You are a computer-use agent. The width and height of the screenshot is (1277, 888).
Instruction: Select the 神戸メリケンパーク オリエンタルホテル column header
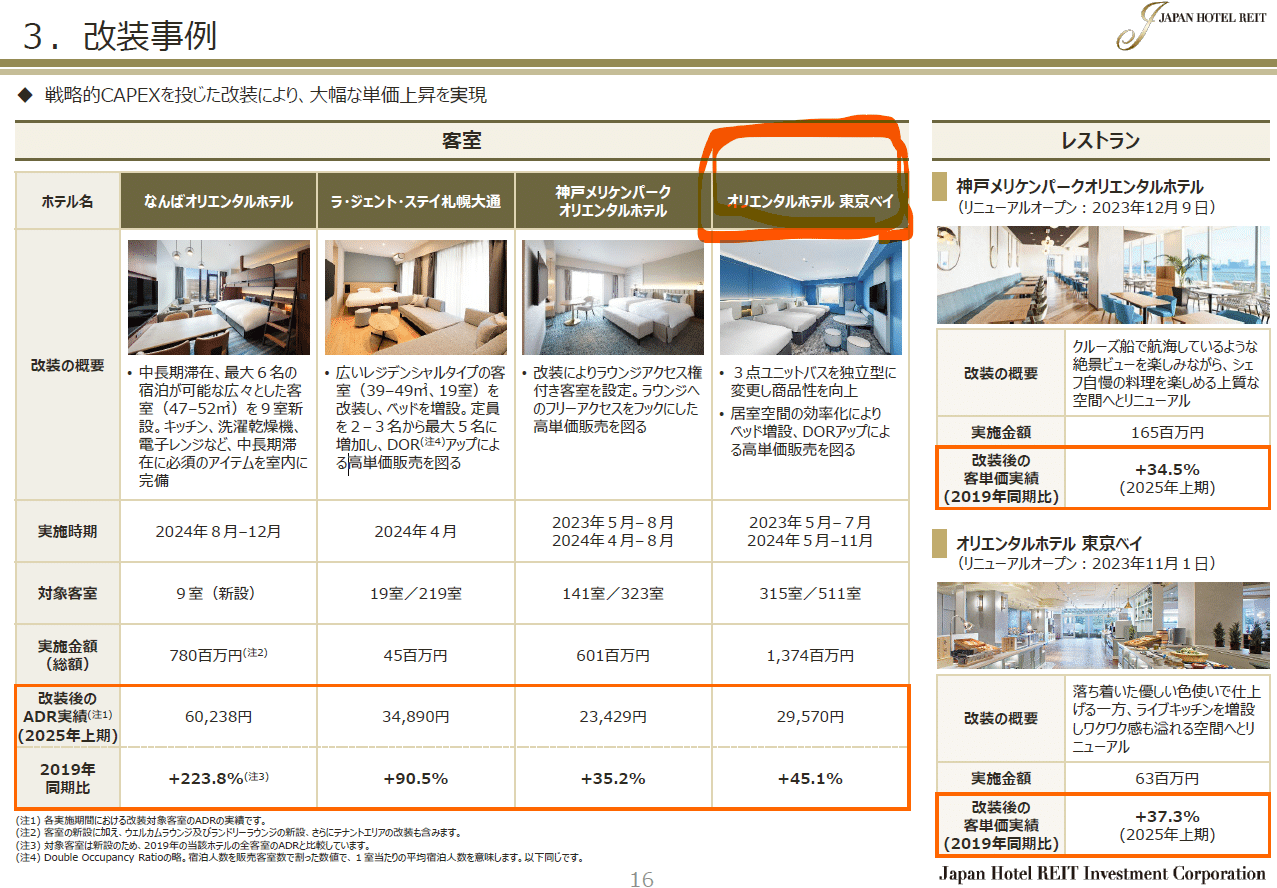(613, 202)
